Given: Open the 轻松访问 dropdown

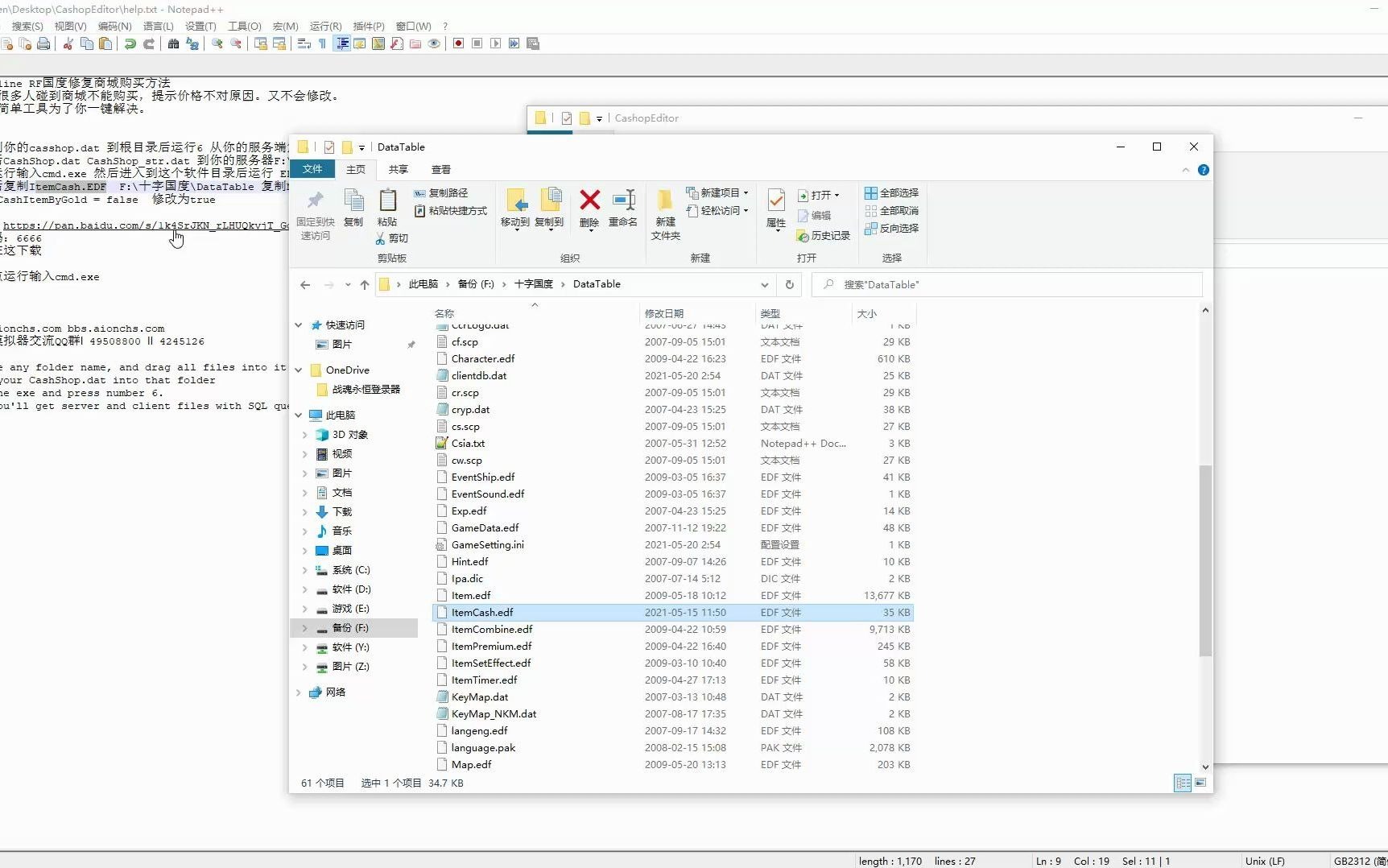Looking at the screenshot, I should click(717, 211).
